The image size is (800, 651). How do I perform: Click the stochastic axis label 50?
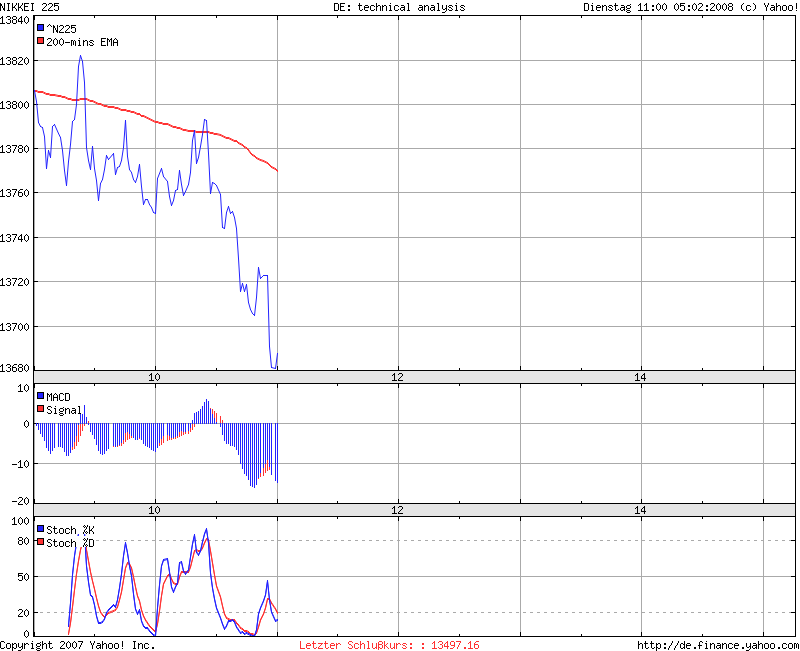[23, 577]
